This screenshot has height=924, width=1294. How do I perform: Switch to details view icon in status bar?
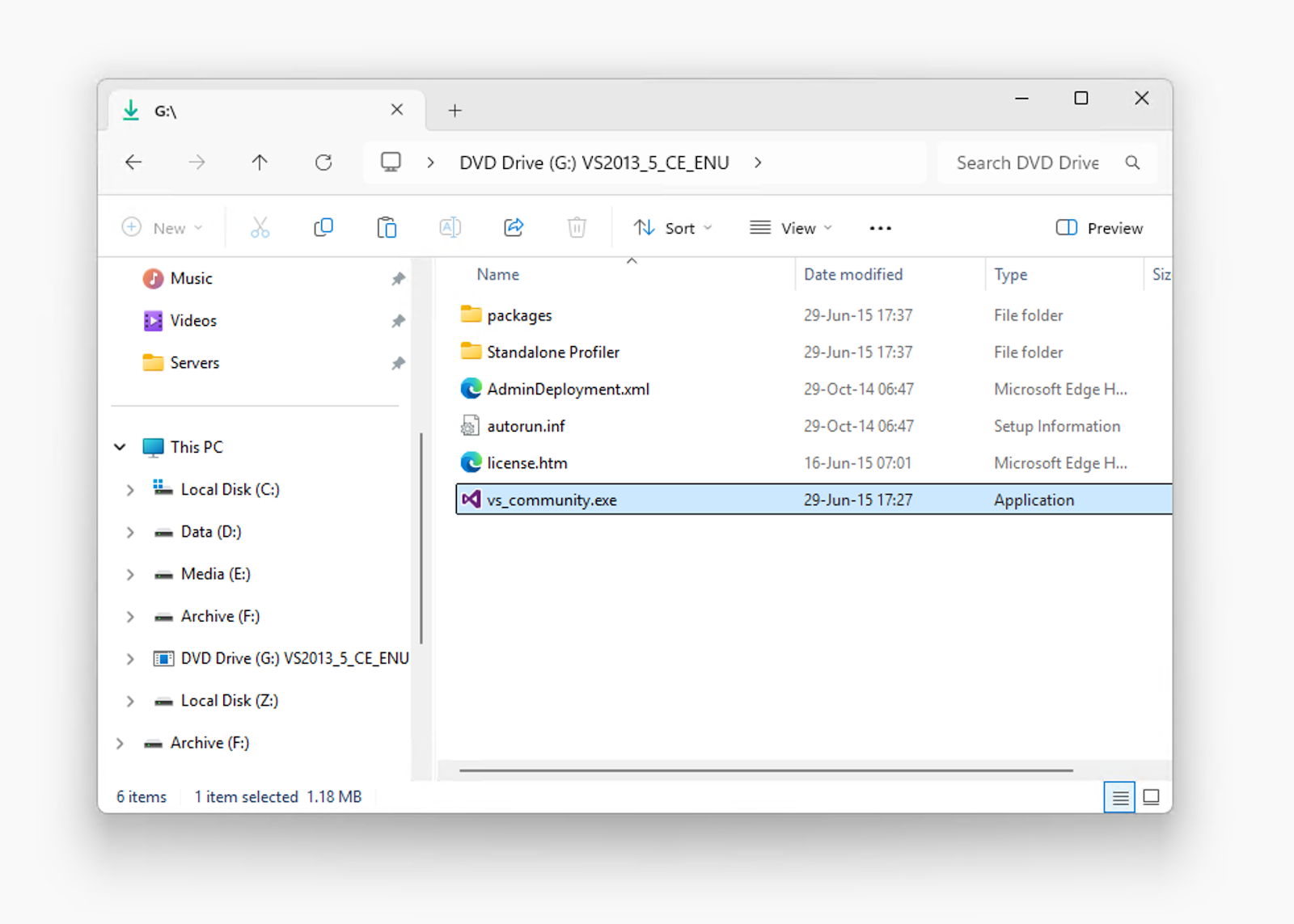1120,798
